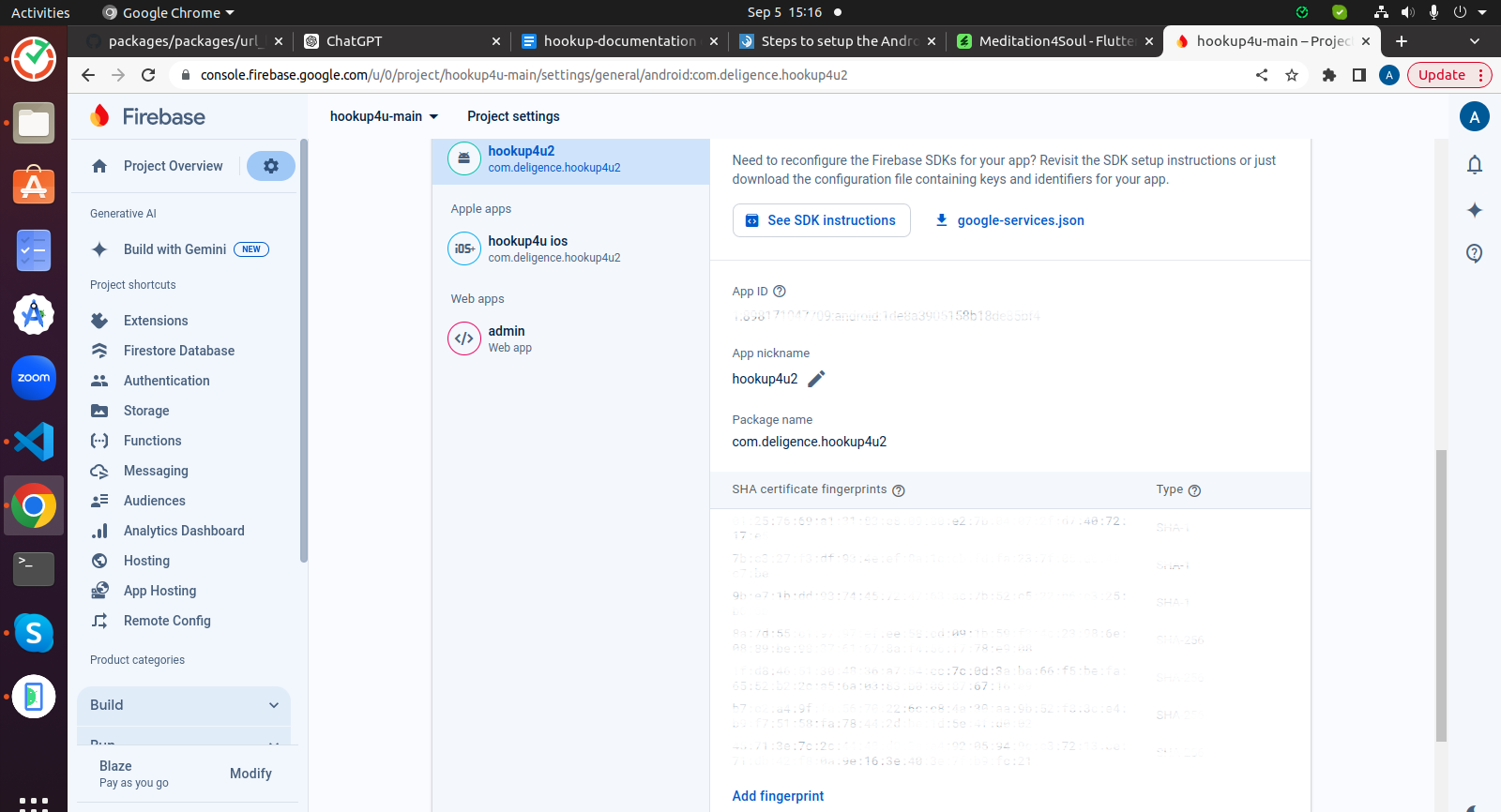This screenshot has height=812, width=1501.
Task: Reload the page
Action: [x=148, y=75]
